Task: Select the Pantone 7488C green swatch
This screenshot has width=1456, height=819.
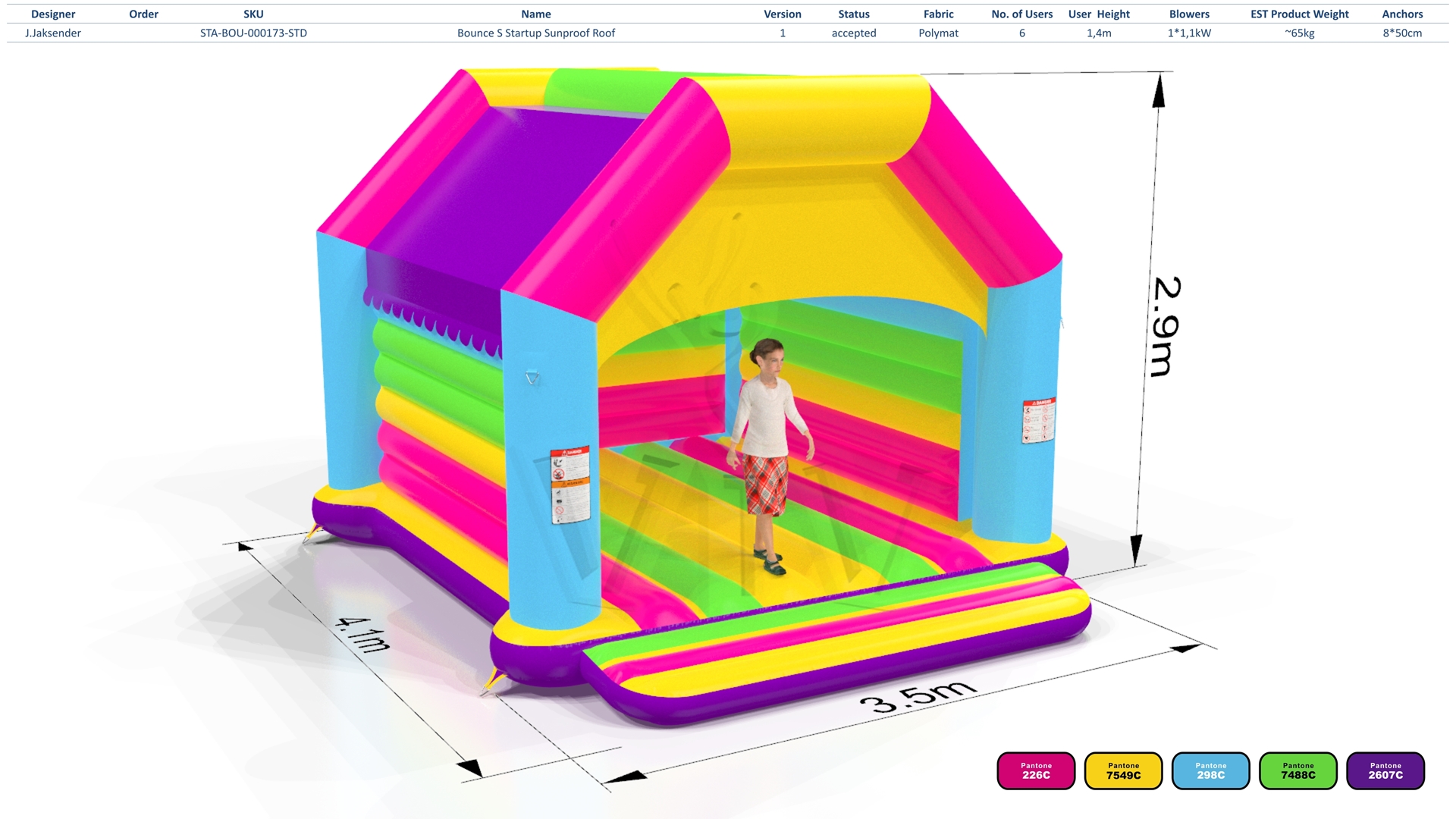Action: point(1298,770)
